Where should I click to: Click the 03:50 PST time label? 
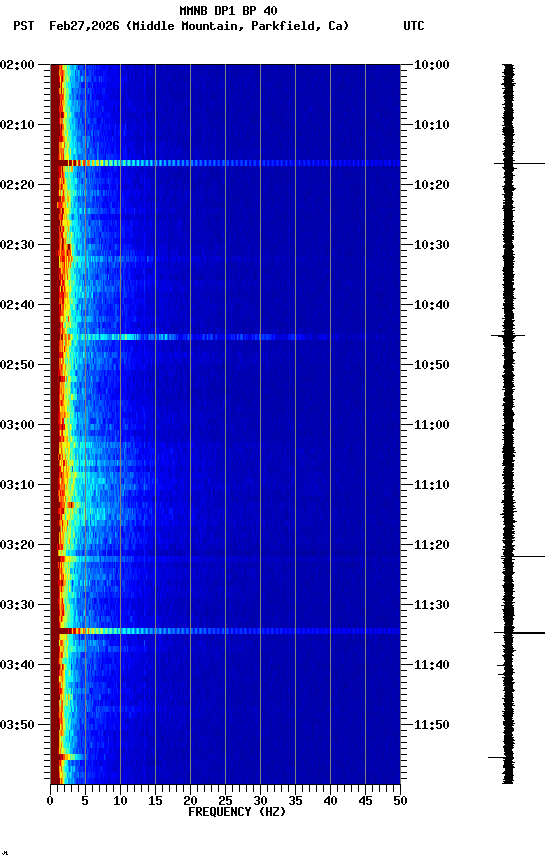pos(17,725)
